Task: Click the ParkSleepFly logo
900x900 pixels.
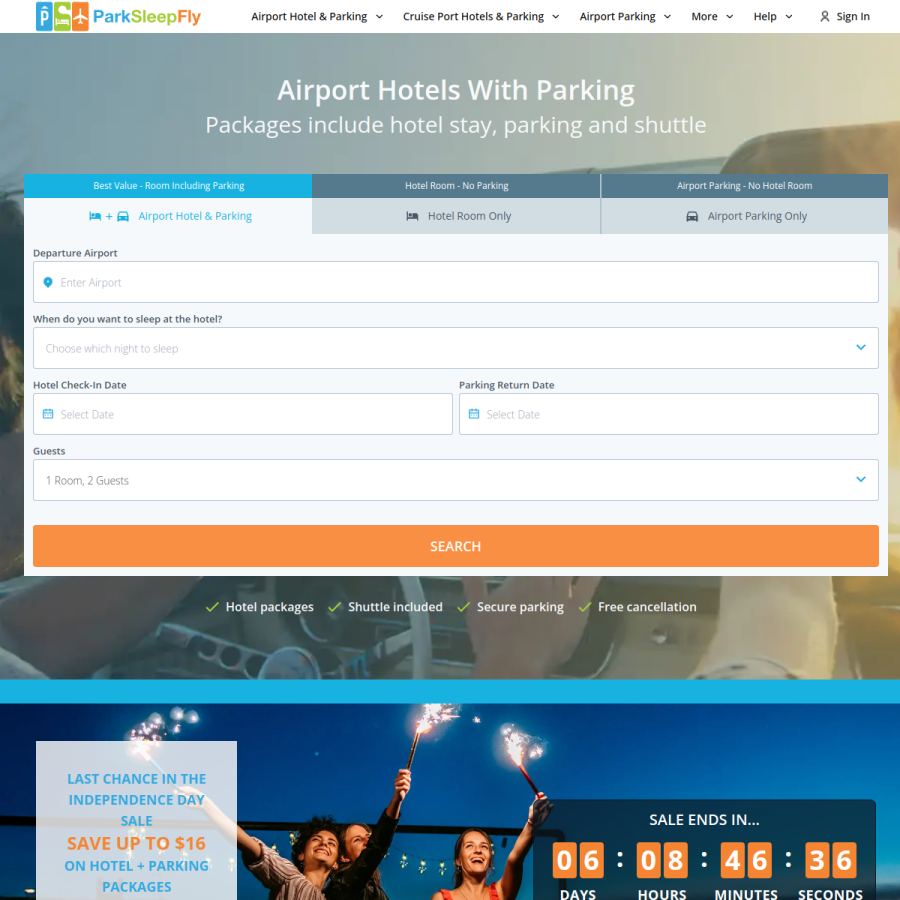Action: click(x=118, y=16)
